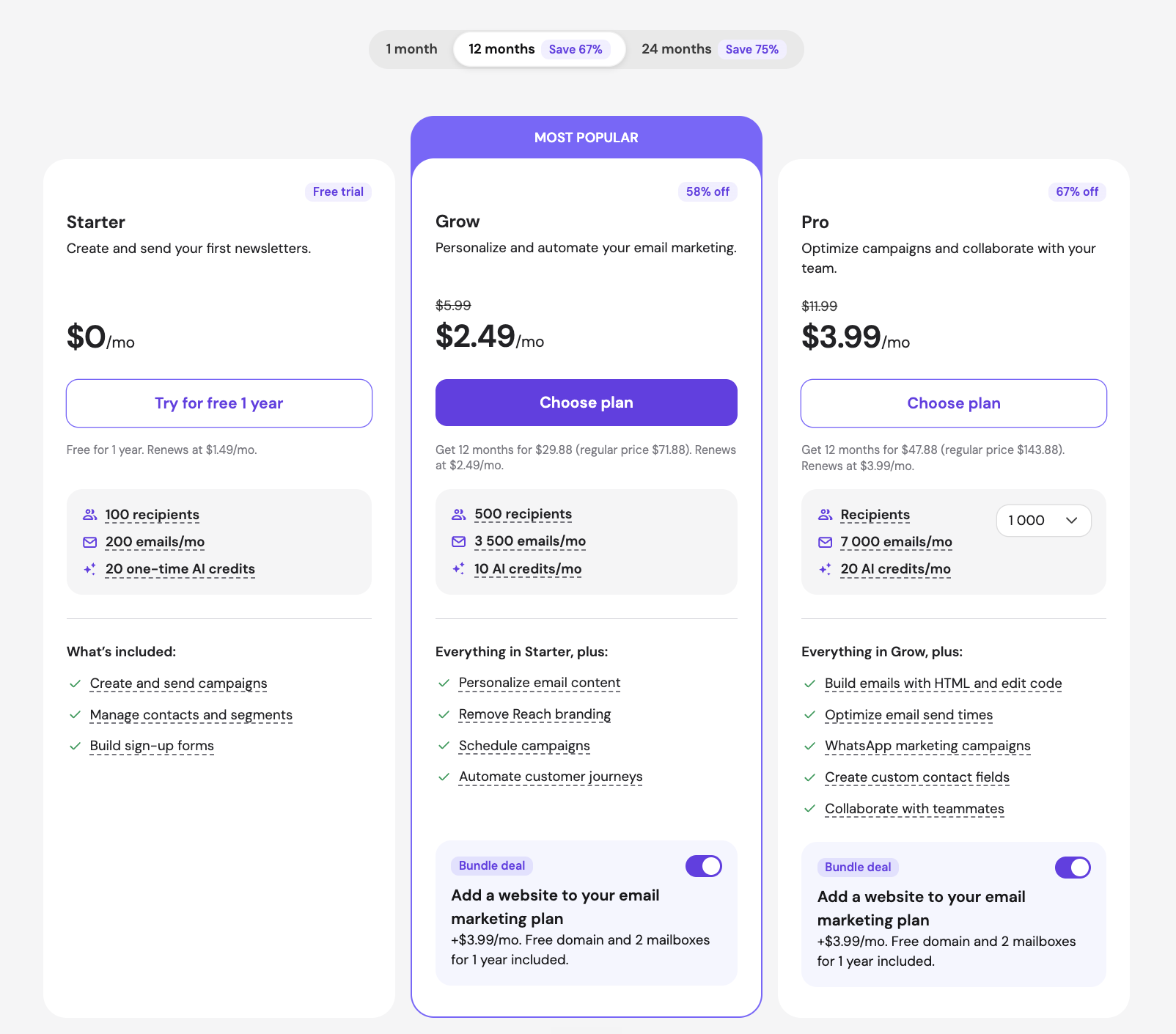Viewport: 1176px width, 1034px height.
Task: Click the MOST POPULAR banner
Action: [x=587, y=138]
